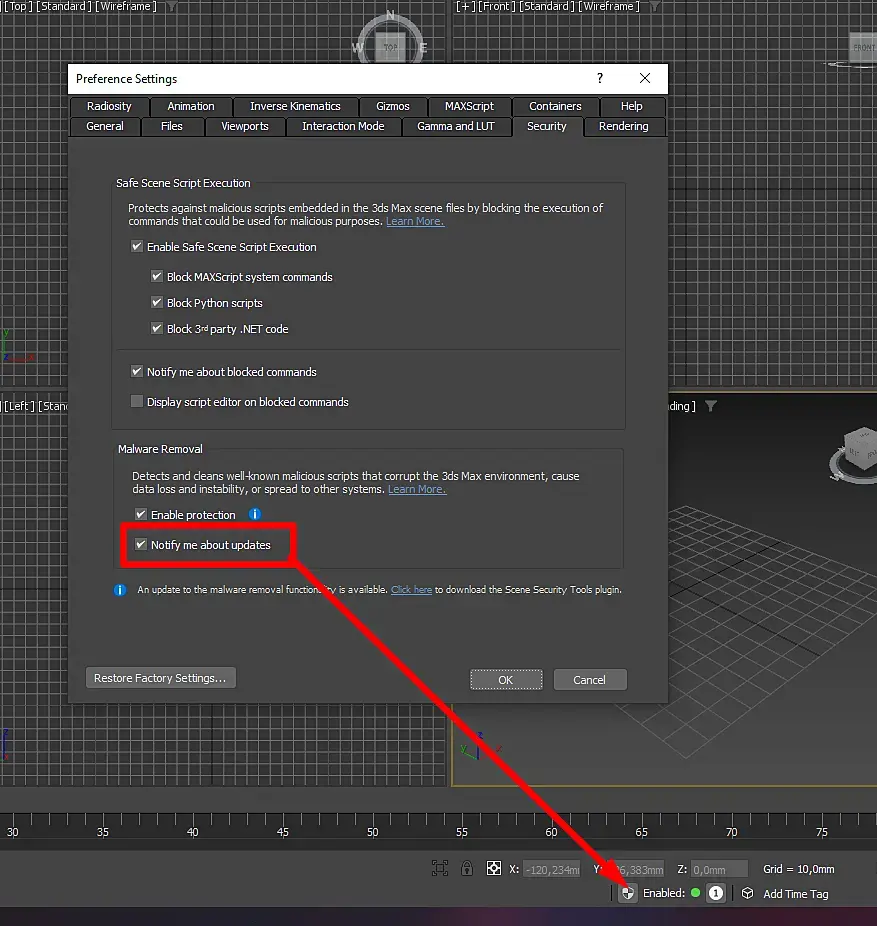The width and height of the screenshot is (877, 926).
Task: Open the security shield status icon
Action: click(x=628, y=893)
